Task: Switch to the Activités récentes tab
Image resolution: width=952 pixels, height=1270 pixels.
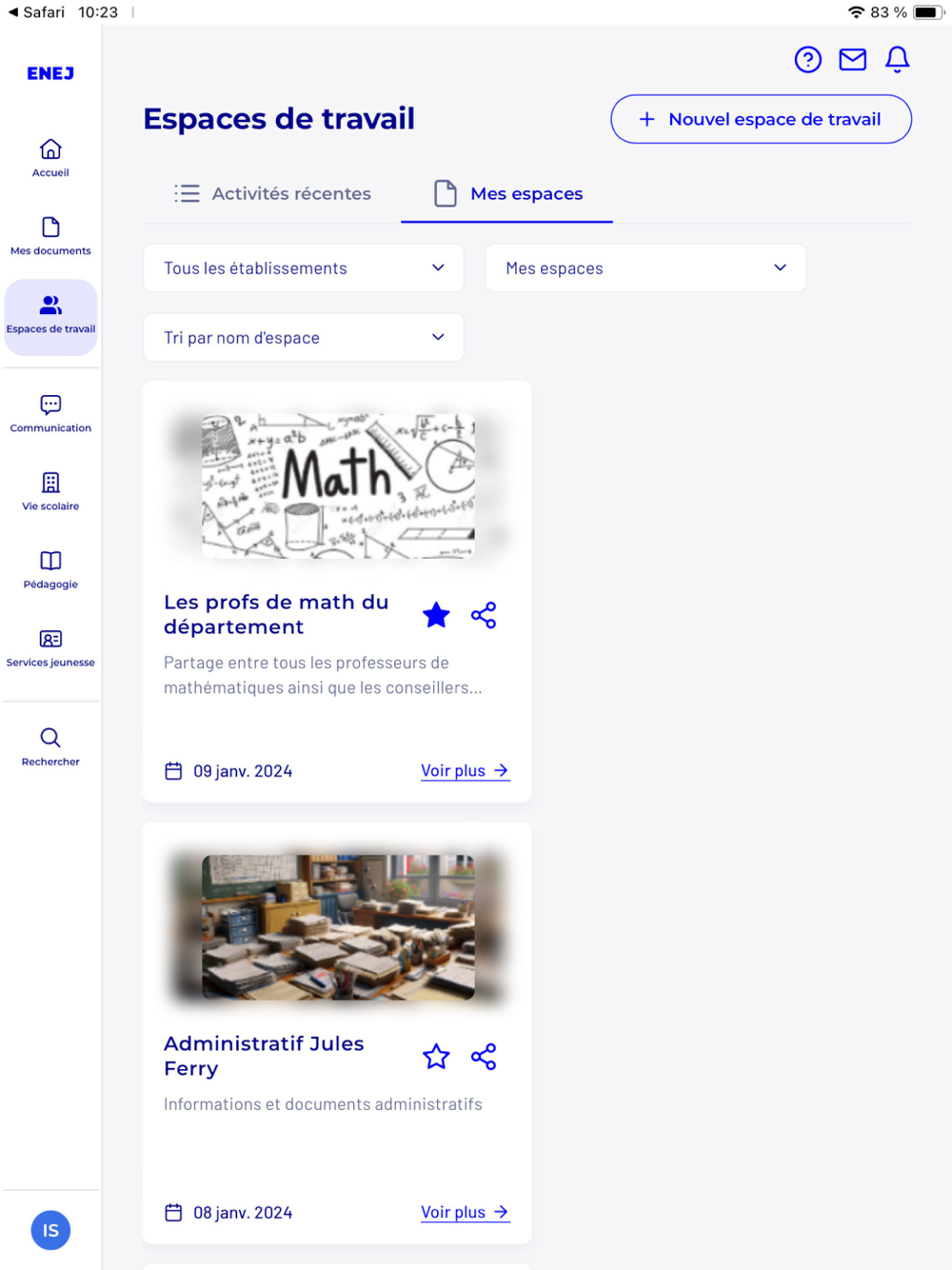Action: coord(273,194)
